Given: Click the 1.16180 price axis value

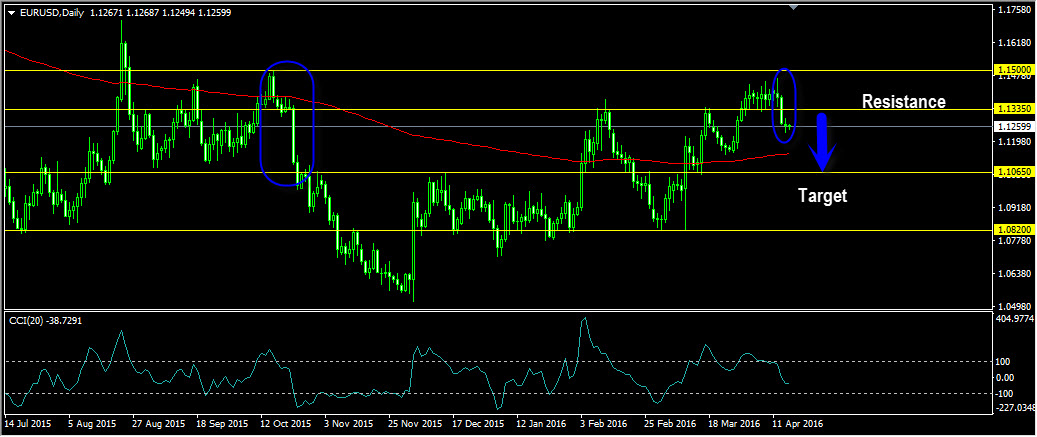Looking at the screenshot, I should pyautogui.click(x=1016, y=43).
